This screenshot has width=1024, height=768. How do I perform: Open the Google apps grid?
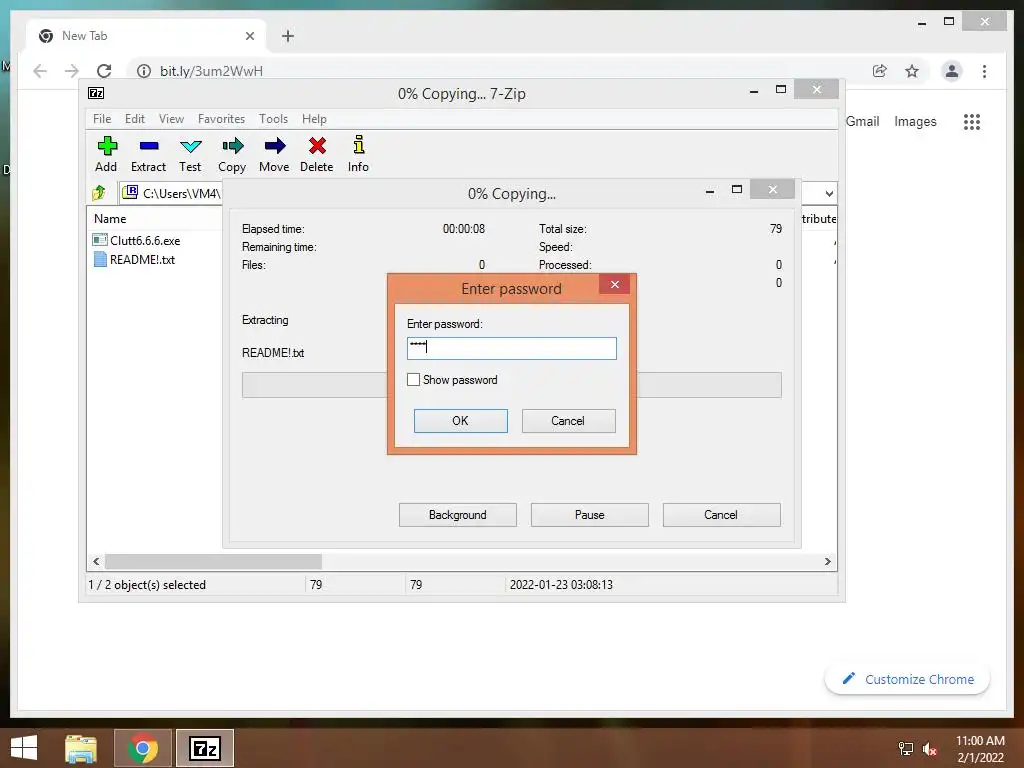972,121
